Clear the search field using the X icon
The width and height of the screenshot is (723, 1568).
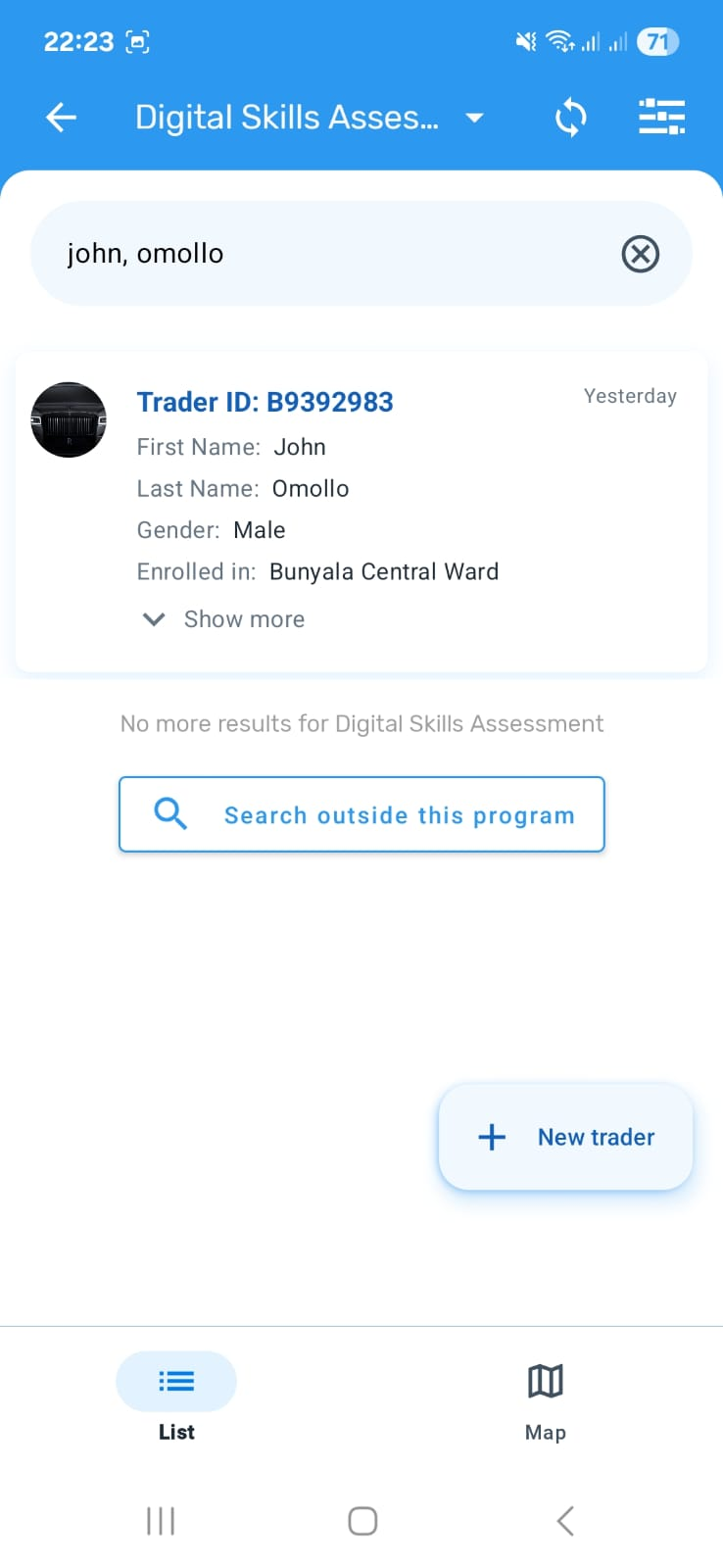640,254
